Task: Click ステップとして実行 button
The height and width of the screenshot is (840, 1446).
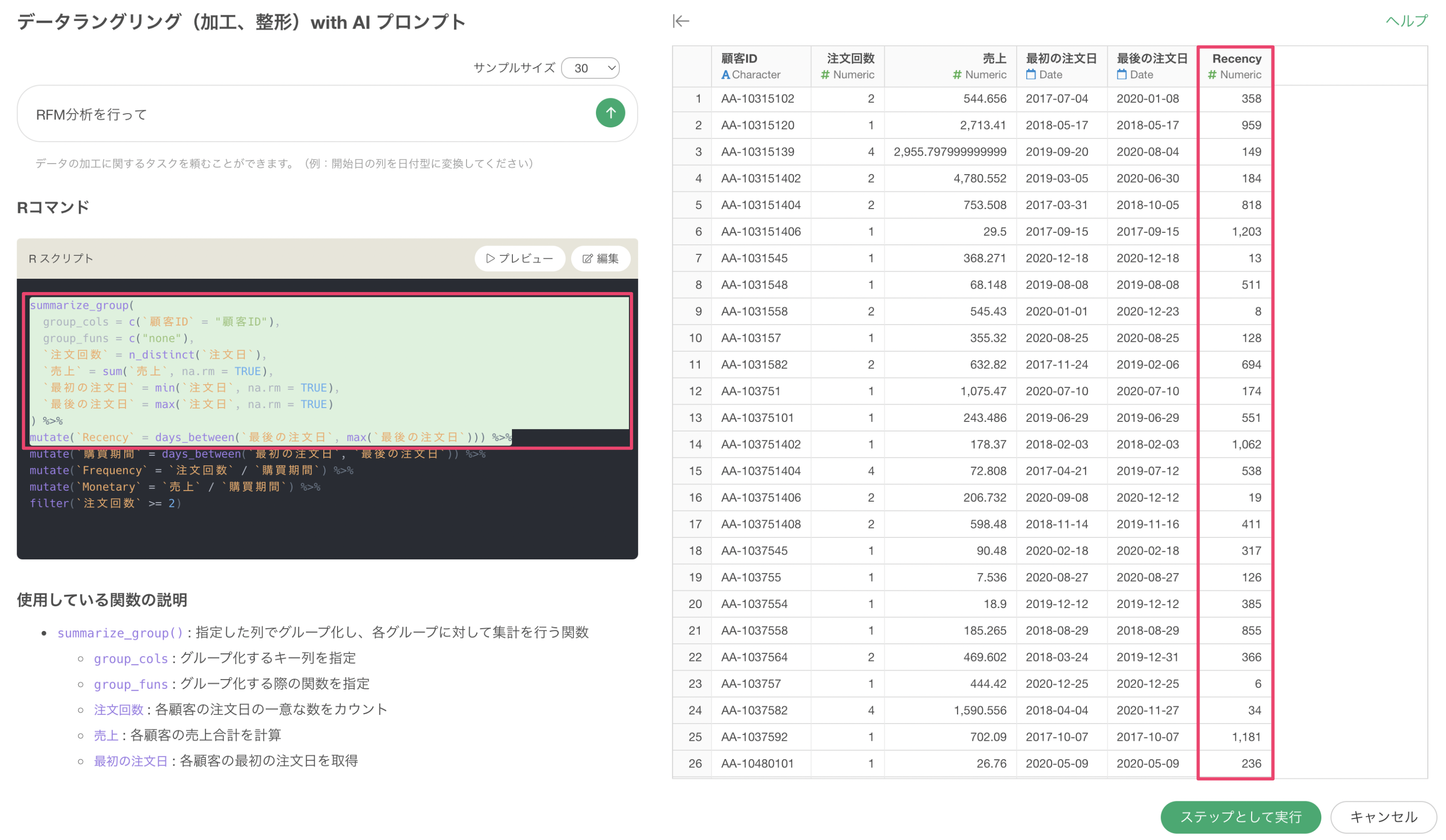Action: click(x=1240, y=817)
